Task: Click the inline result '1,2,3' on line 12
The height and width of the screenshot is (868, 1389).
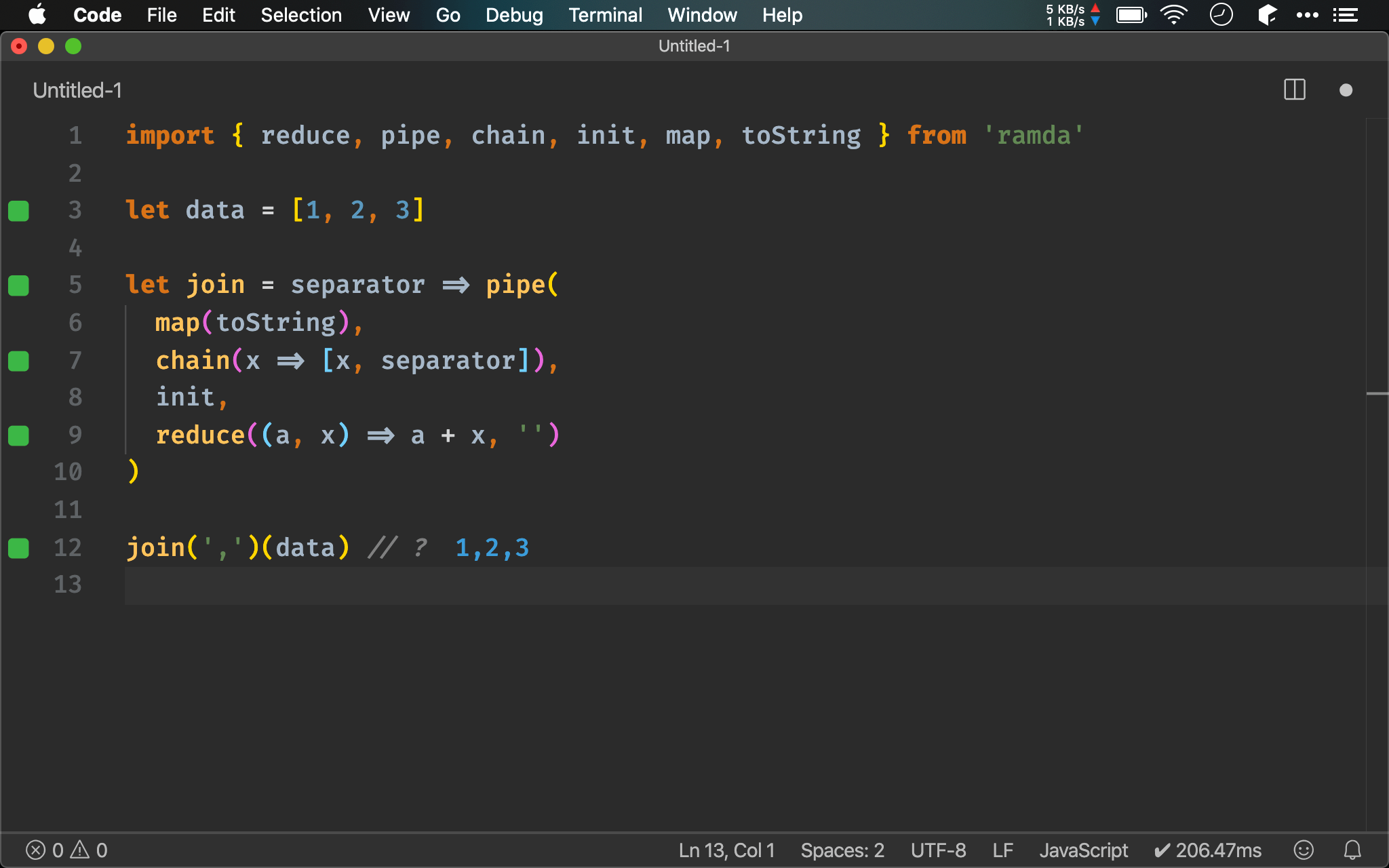Action: pyautogui.click(x=492, y=548)
